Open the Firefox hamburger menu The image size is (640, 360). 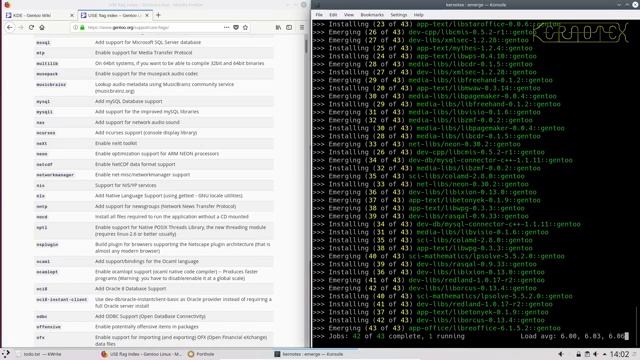coord(302,27)
